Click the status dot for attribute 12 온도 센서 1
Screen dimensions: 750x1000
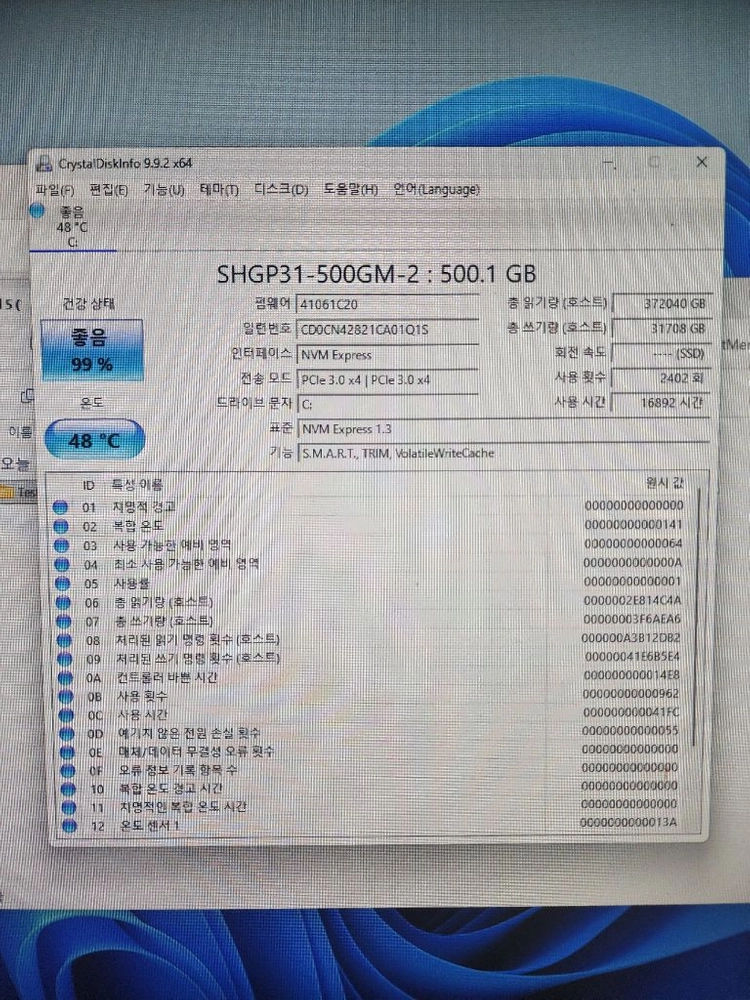(x=70, y=827)
